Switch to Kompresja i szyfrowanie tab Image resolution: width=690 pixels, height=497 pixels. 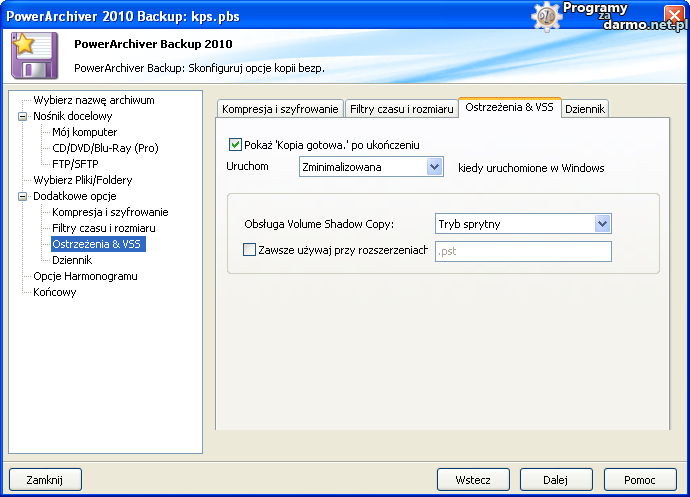tap(280, 109)
